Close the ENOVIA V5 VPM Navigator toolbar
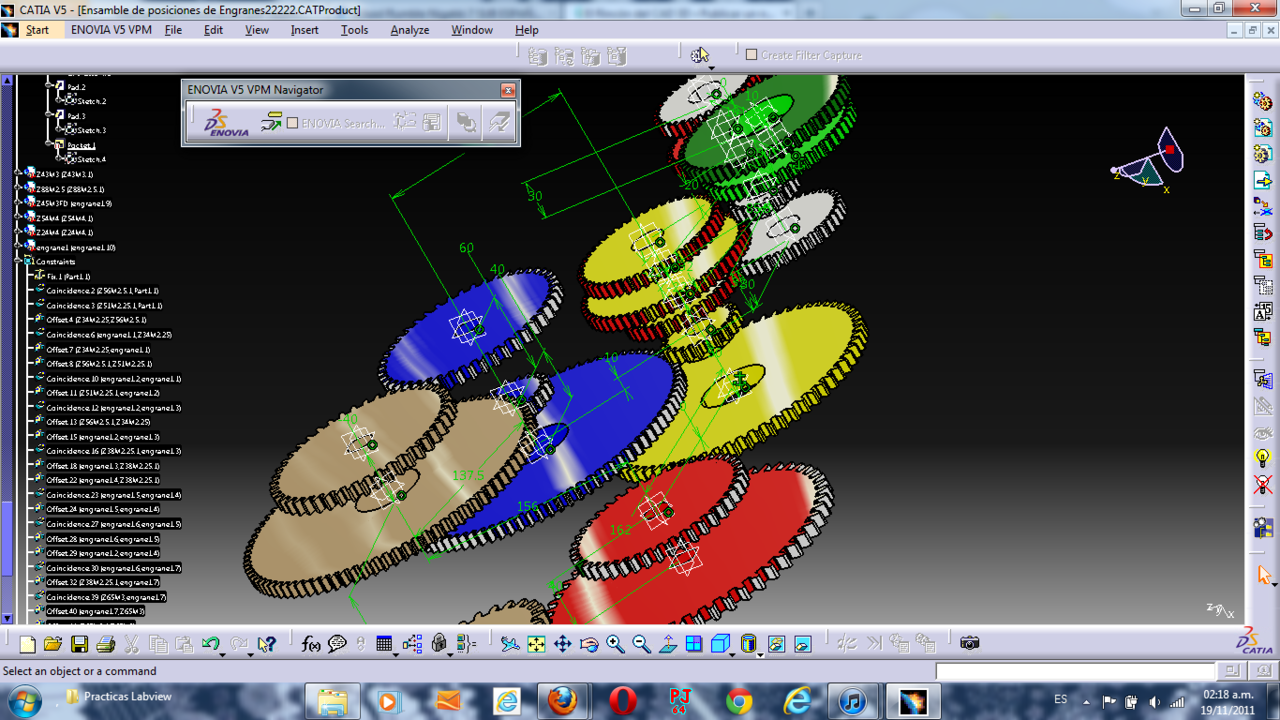 point(508,90)
